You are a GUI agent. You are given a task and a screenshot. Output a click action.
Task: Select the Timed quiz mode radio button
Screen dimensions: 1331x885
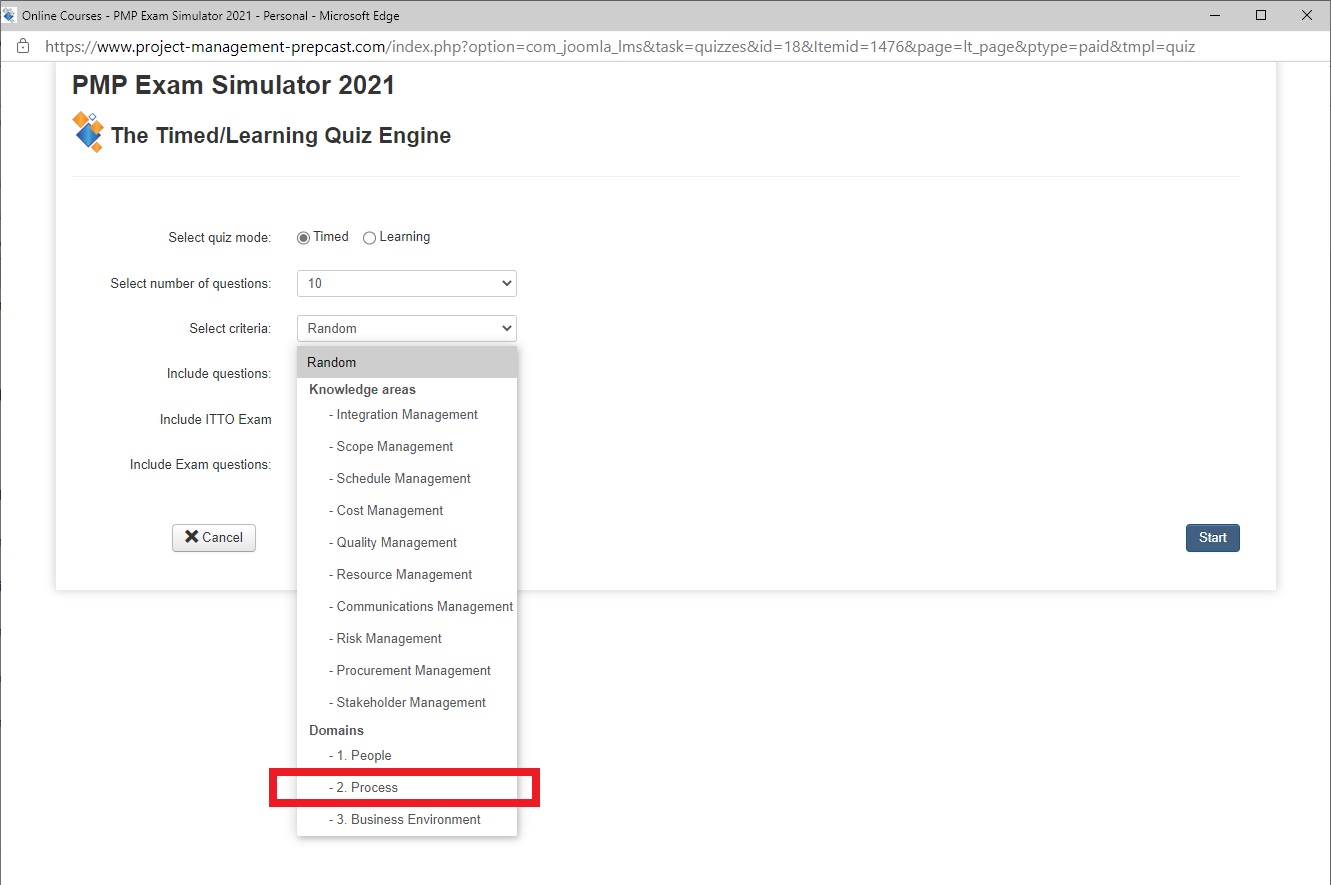(x=304, y=238)
